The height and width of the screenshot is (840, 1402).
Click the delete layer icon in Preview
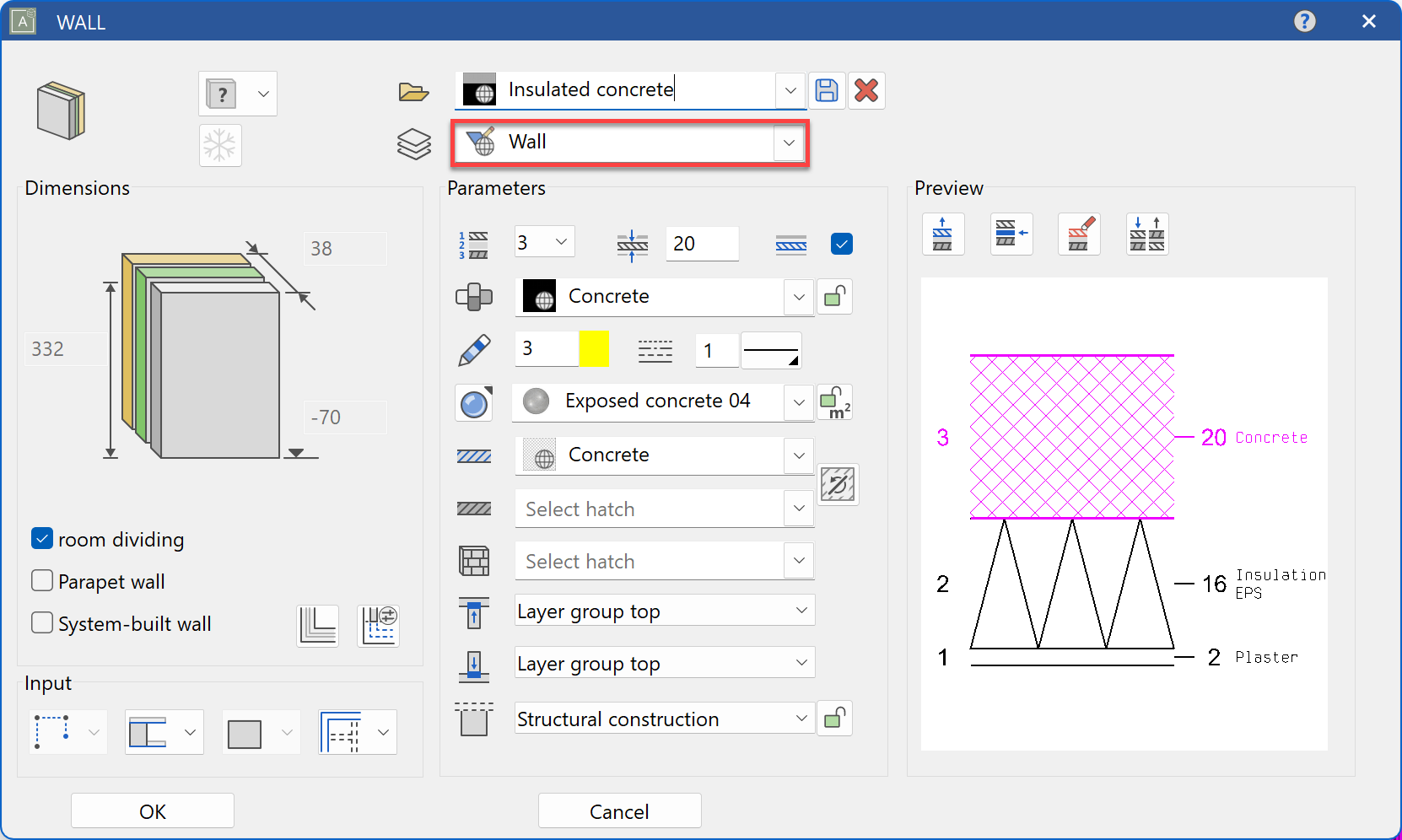(x=1079, y=234)
